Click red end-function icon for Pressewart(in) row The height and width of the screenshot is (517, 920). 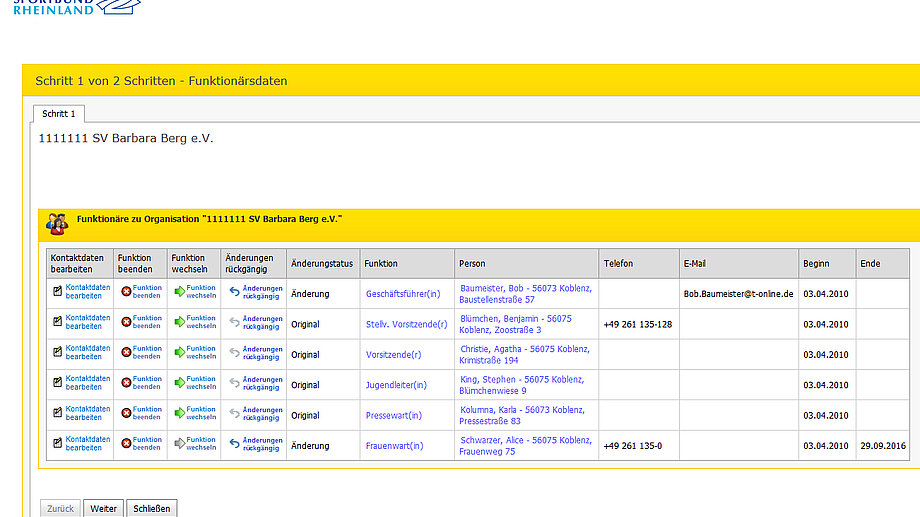(x=126, y=413)
